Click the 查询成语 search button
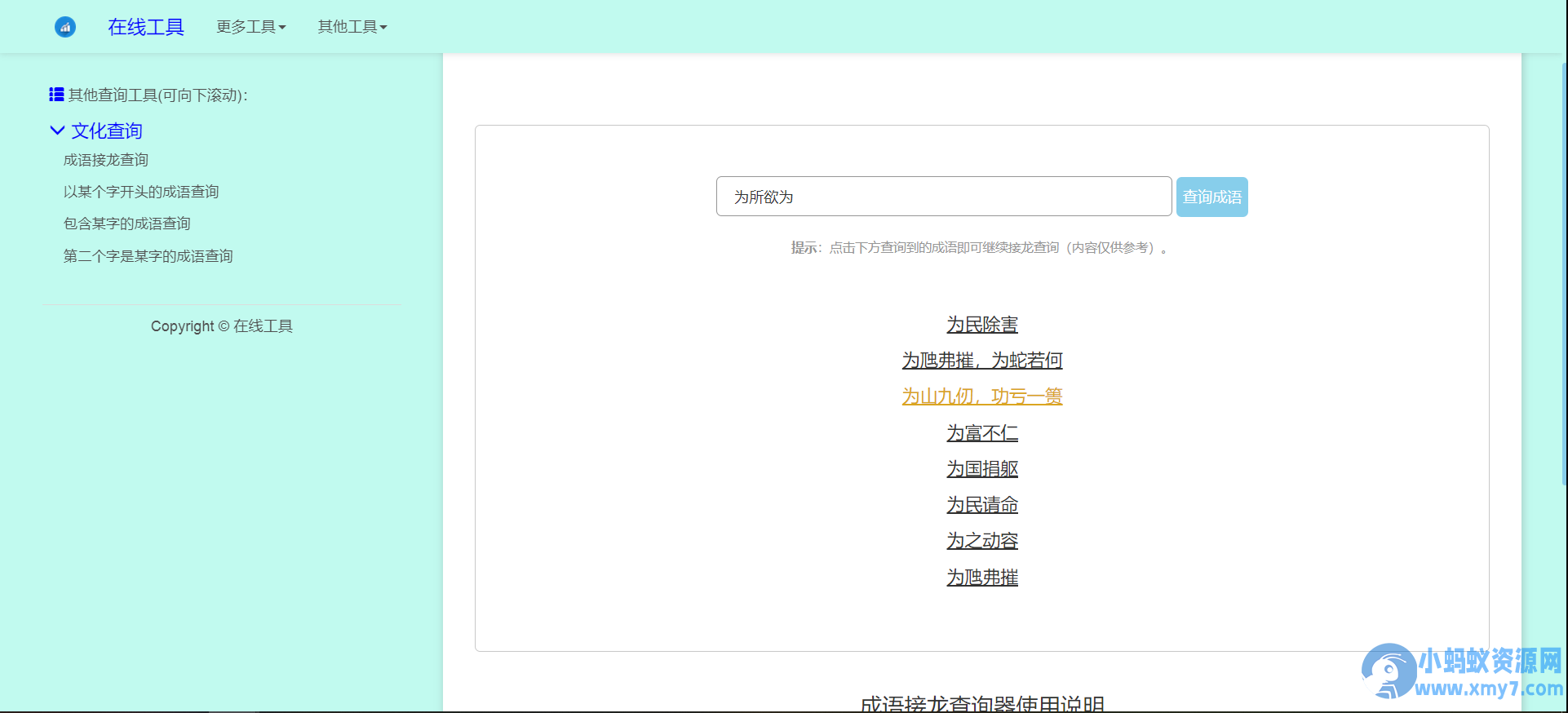Screen dimensions: 1568x713 pos(1212,197)
